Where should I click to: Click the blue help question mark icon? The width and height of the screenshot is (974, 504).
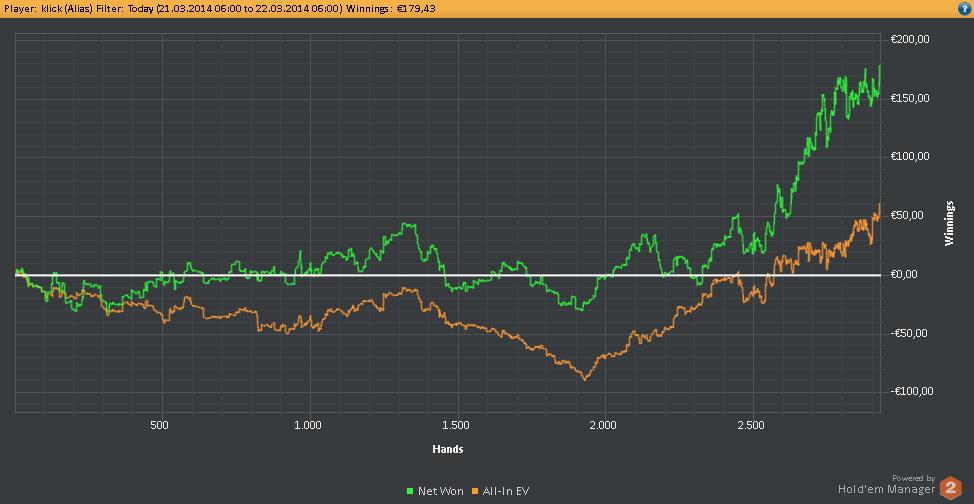click(966, 9)
